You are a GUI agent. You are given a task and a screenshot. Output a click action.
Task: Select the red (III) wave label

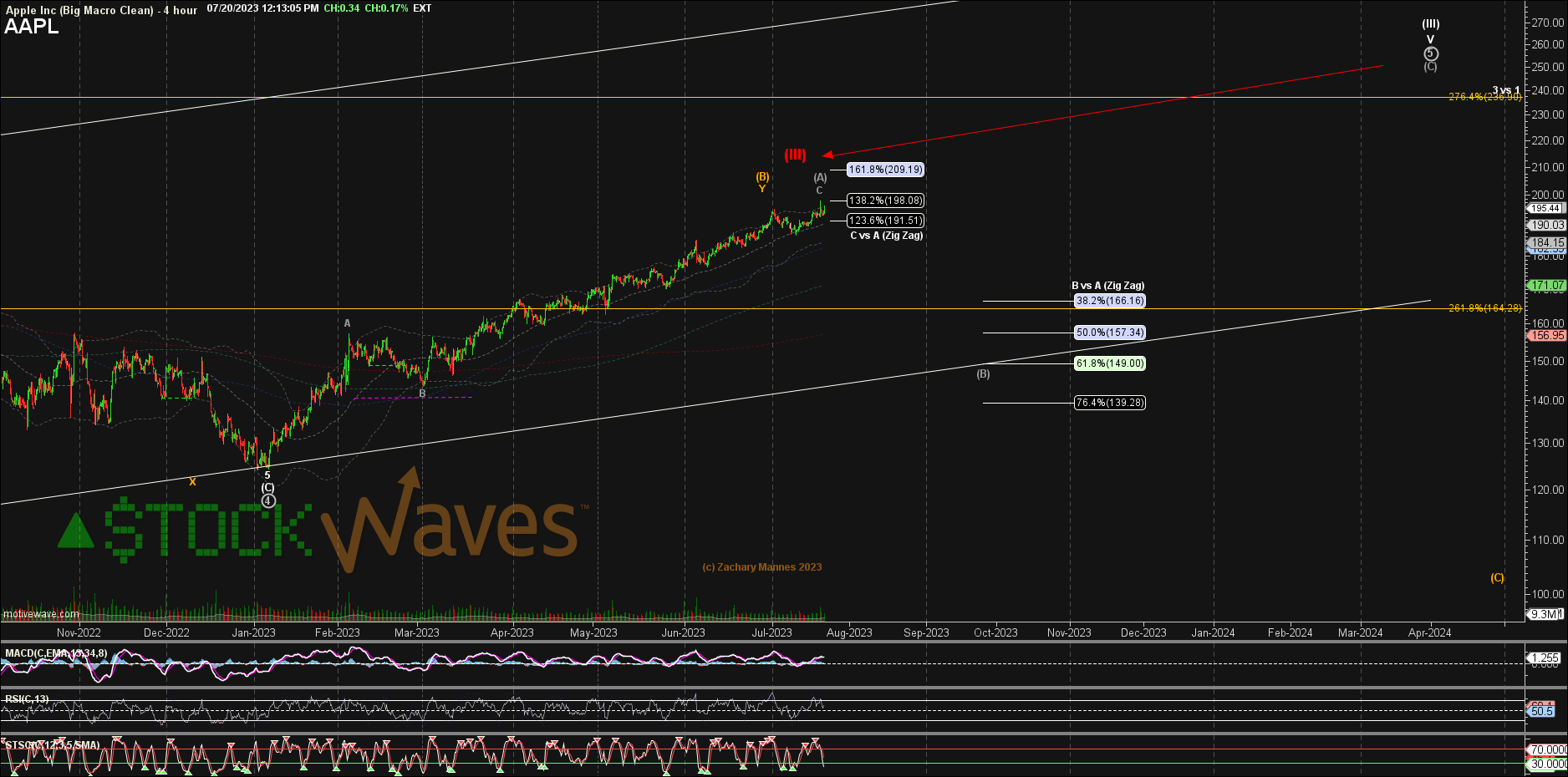795,155
